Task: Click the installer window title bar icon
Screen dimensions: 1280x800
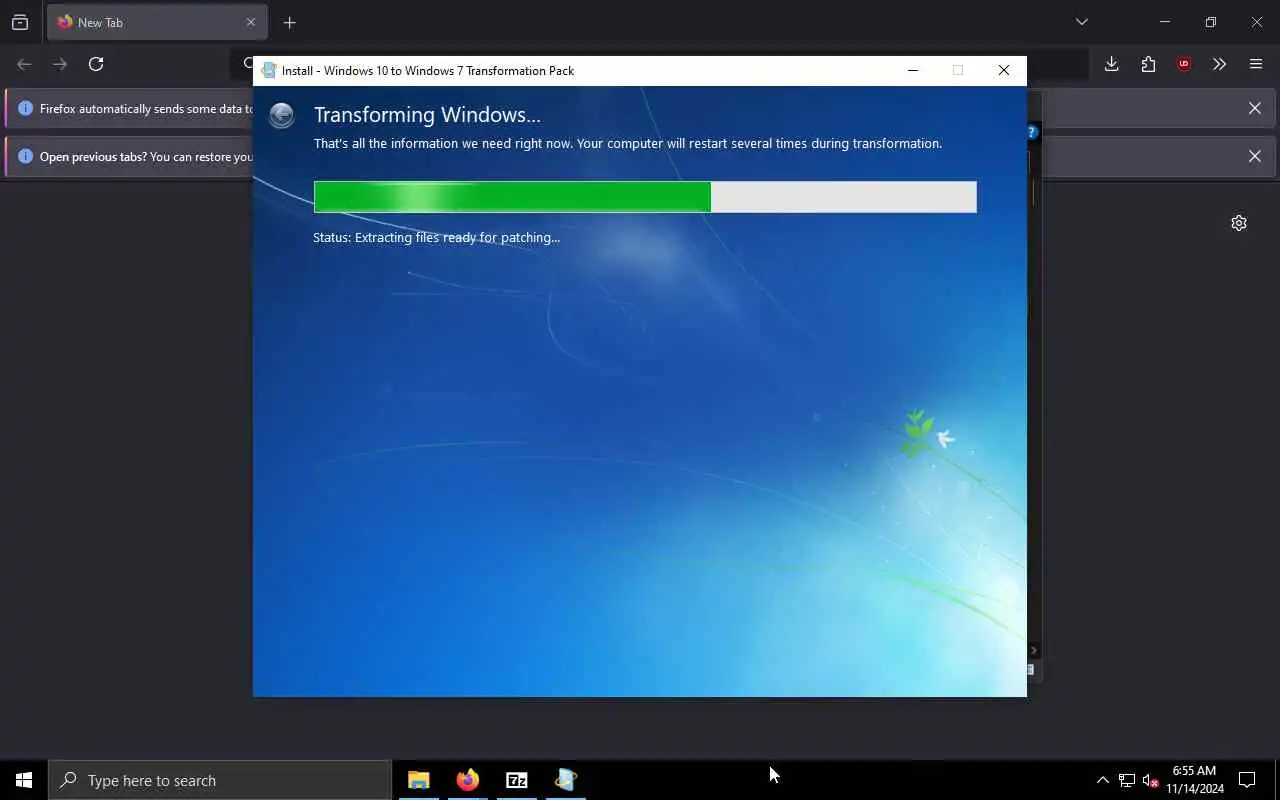Action: click(268, 70)
